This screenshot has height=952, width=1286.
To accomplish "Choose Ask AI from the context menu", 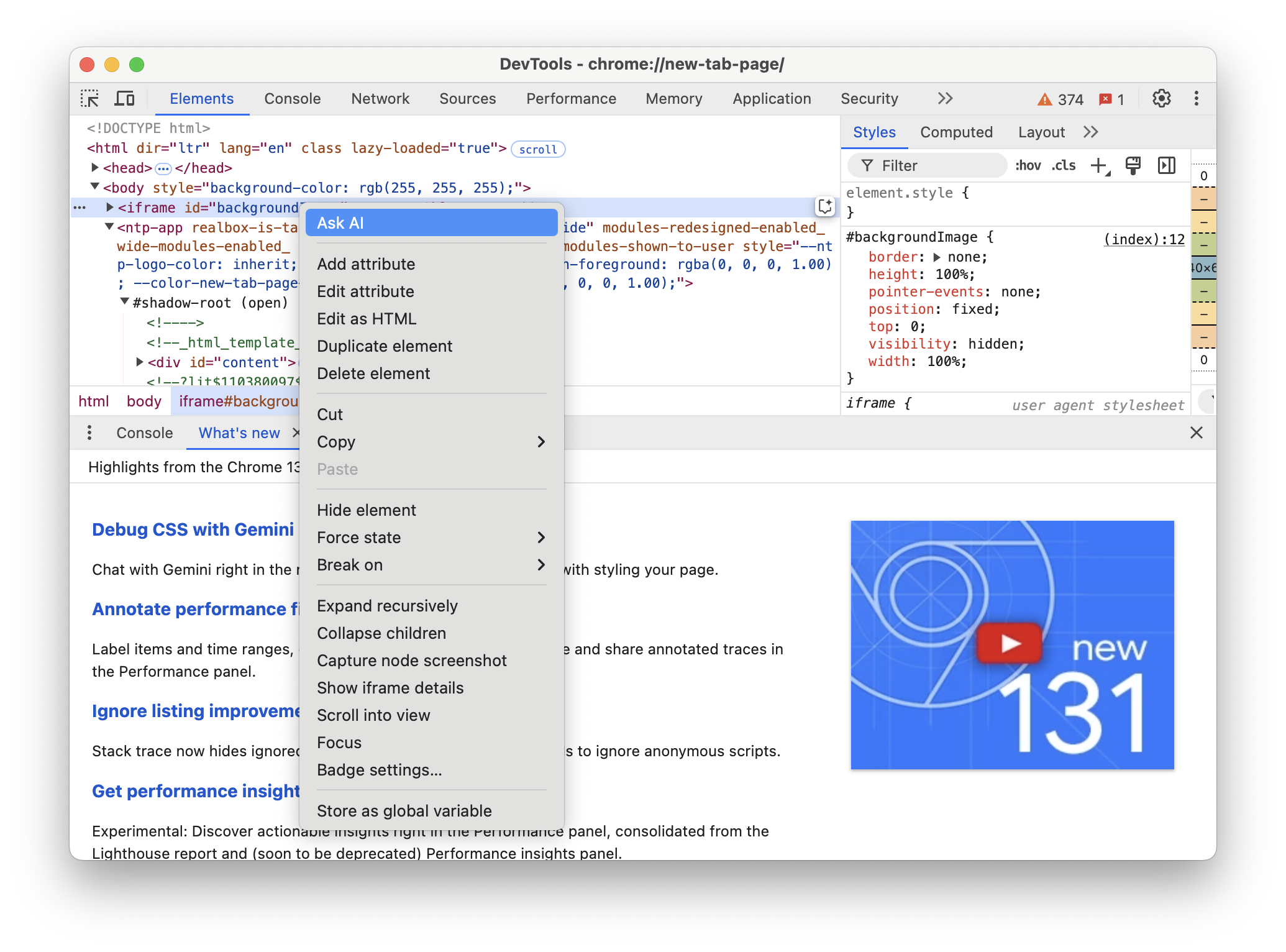I will coord(431,223).
